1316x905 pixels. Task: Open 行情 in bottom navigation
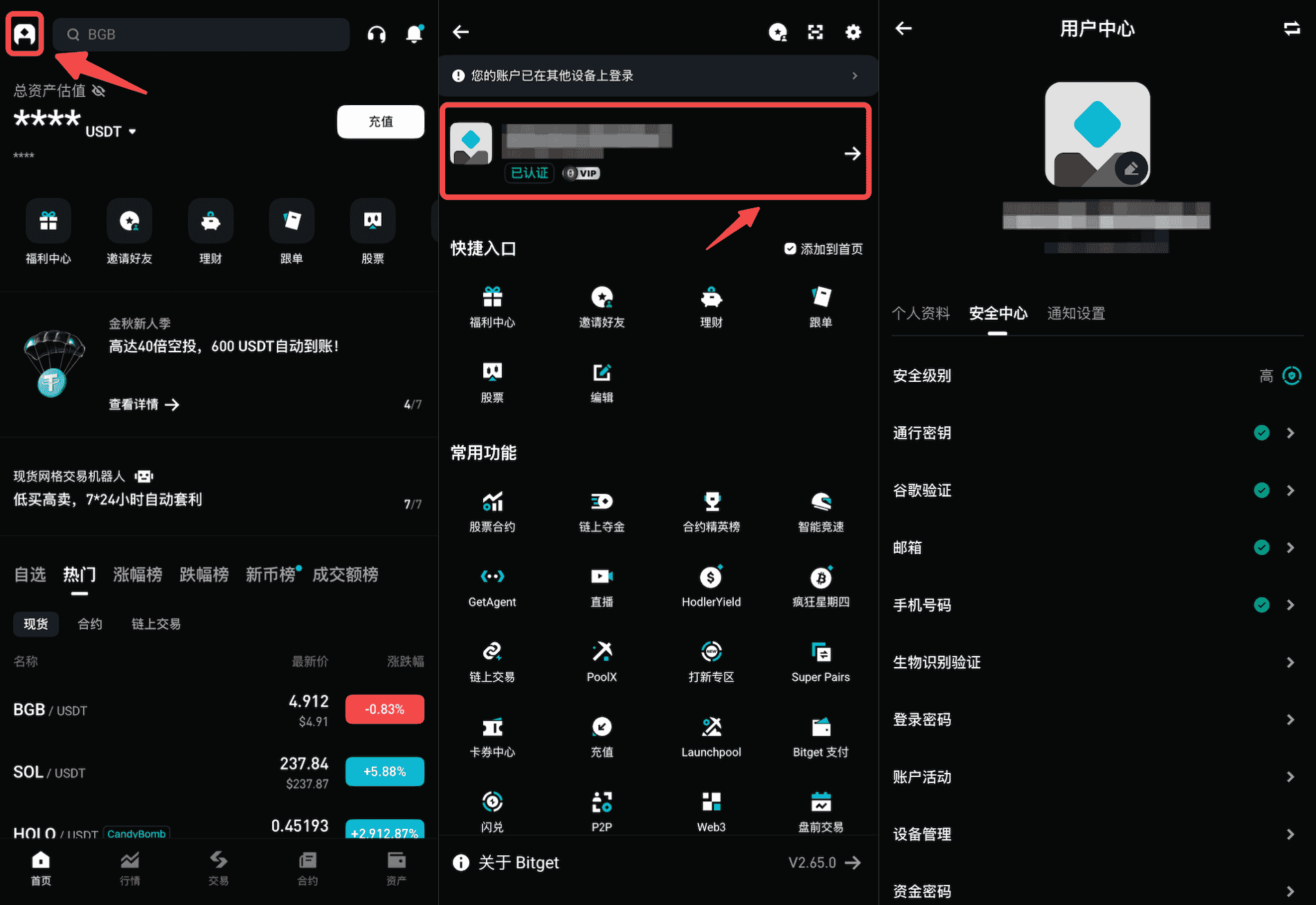tap(129, 868)
